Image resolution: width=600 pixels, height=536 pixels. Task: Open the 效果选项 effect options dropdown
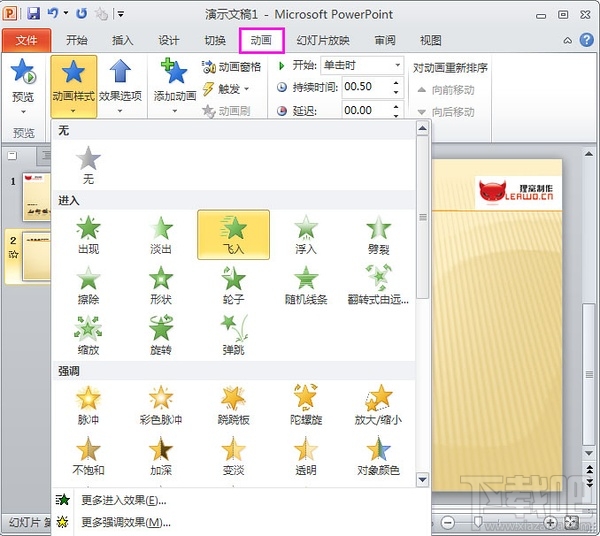pos(120,86)
